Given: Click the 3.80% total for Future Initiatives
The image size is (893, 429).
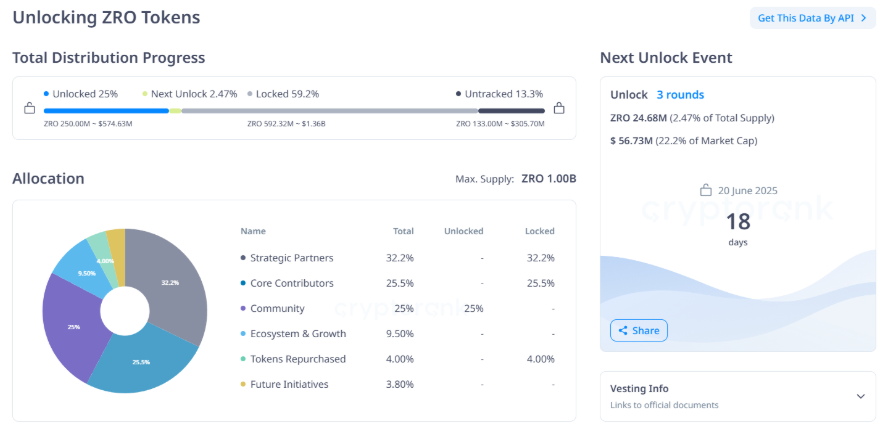Looking at the screenshot, I should (x=400, y=385).
